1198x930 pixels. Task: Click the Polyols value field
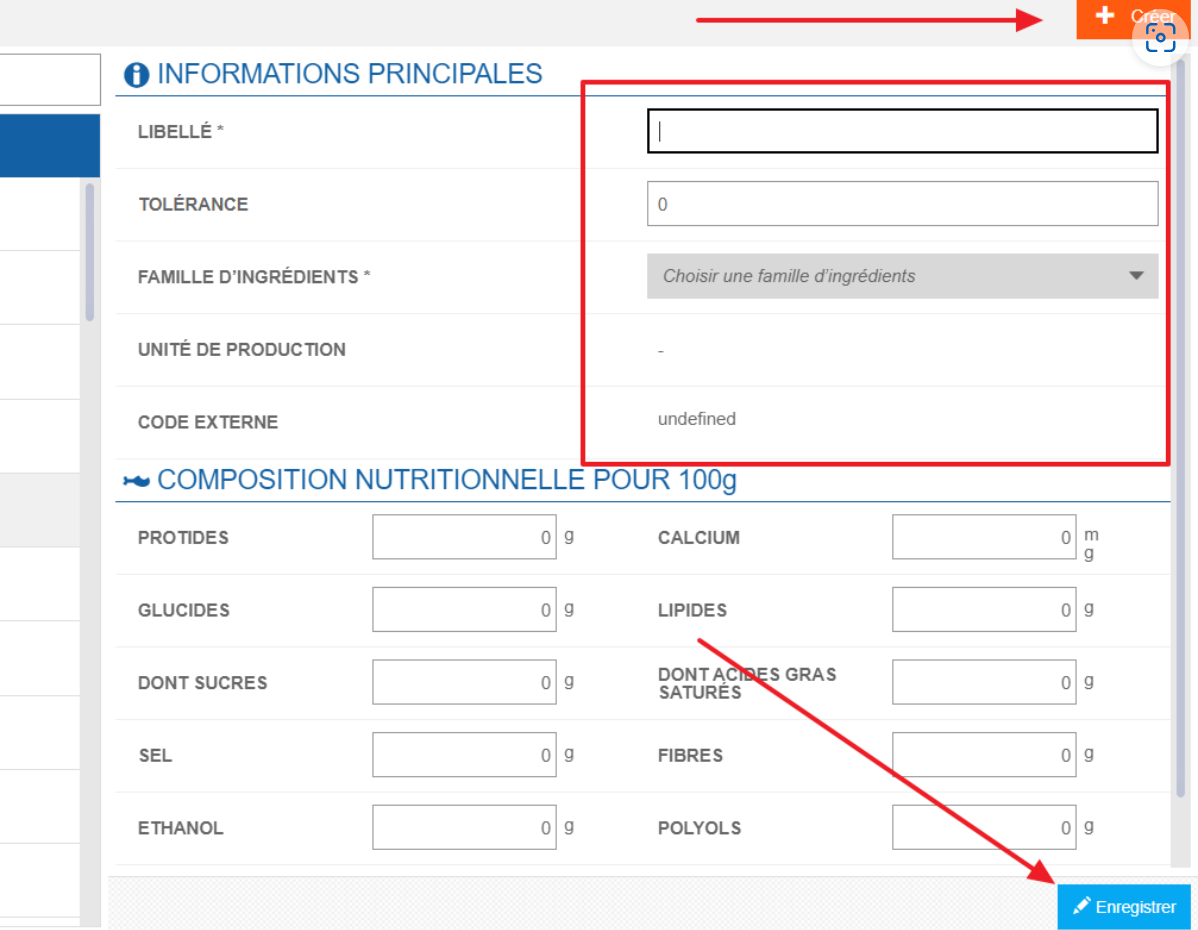click(x=984, y=828)
